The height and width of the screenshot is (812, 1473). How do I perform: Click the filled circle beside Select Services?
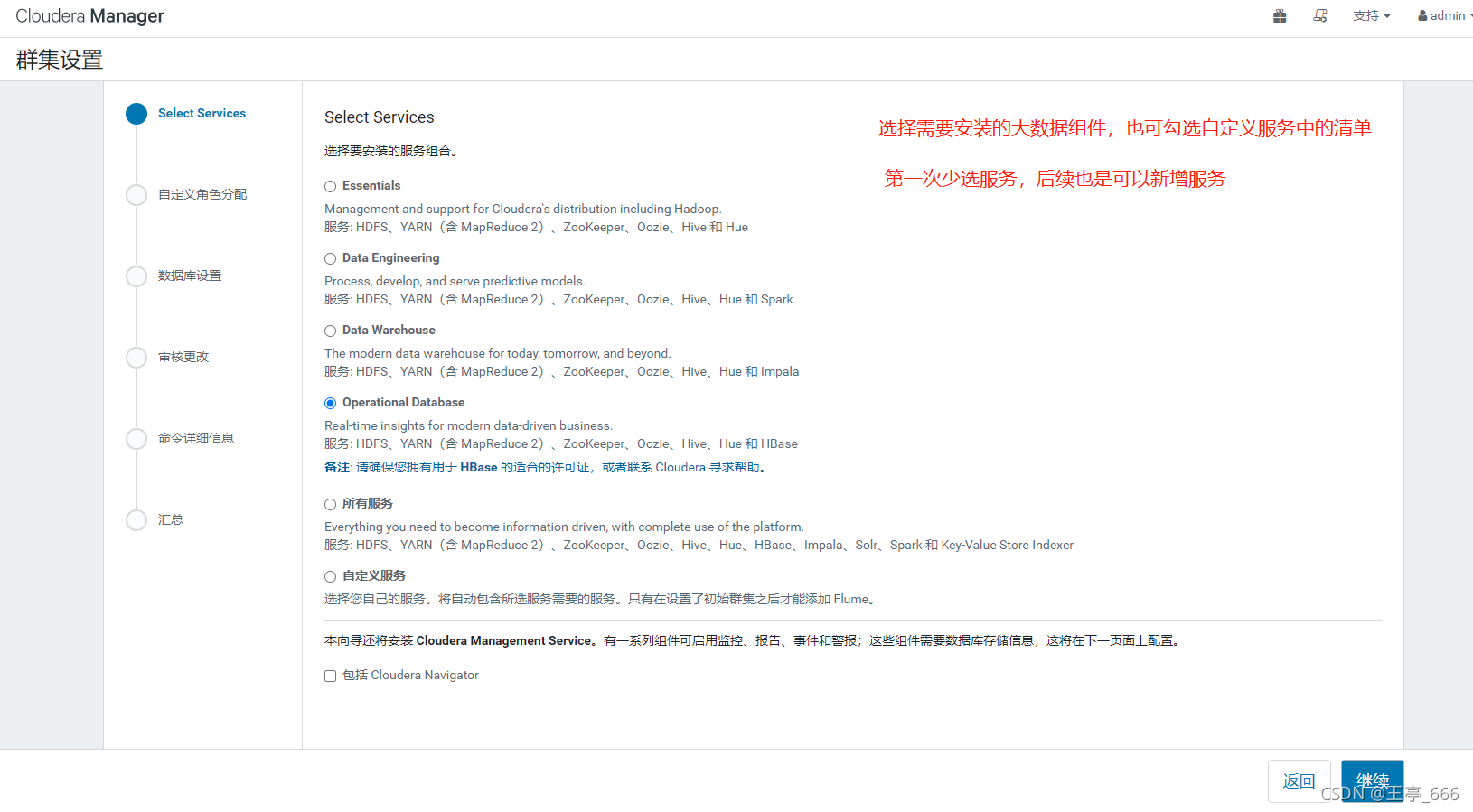136,114
